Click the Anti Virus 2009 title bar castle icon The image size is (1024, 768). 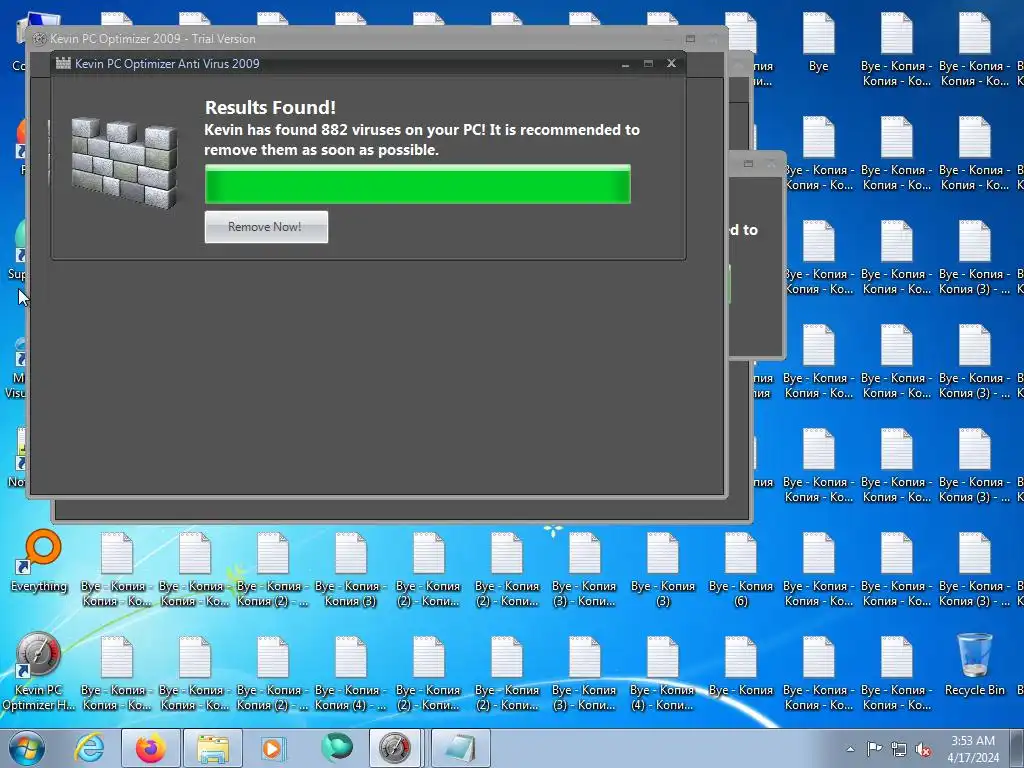tap(63, 63)
